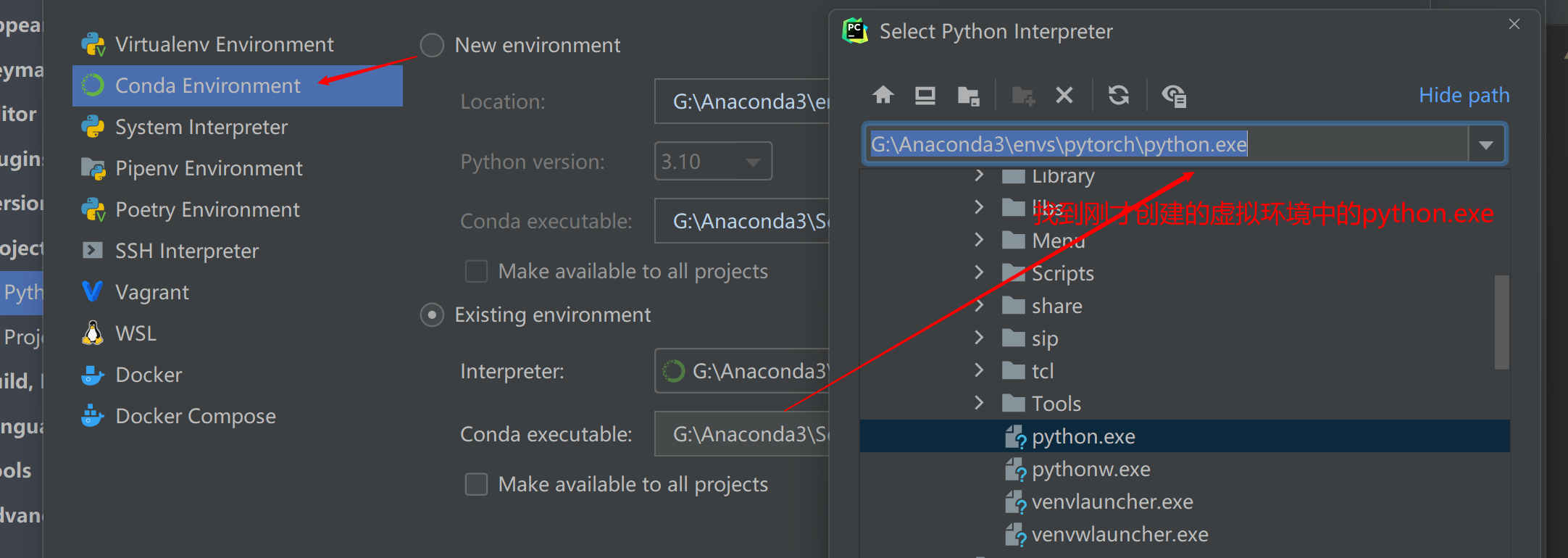
Task: Open the path history dropdown arrow
Action: coord(1486,144)
